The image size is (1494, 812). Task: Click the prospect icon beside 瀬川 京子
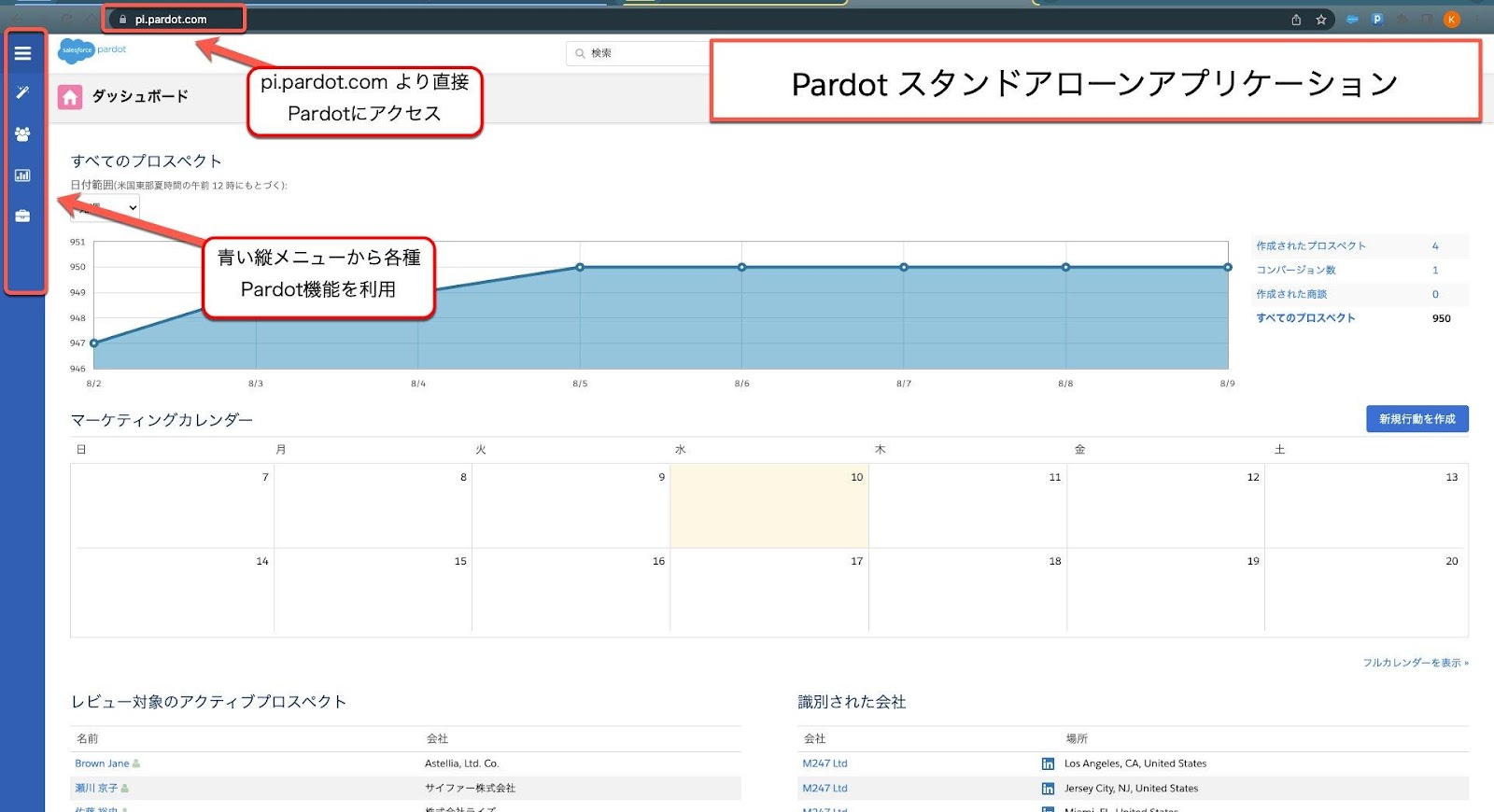pos(125,789)
